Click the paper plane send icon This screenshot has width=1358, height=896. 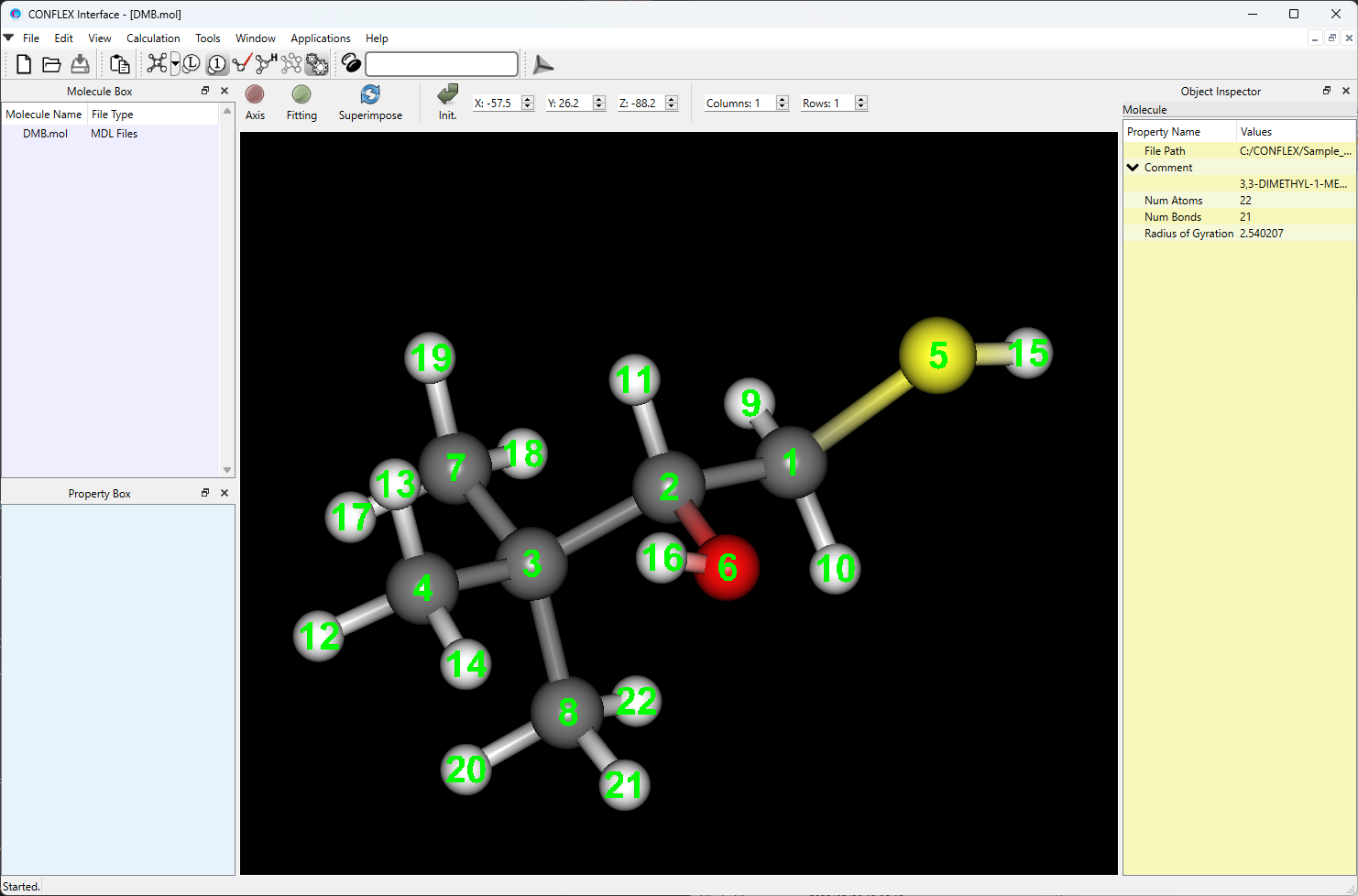[x=542, y=65]
